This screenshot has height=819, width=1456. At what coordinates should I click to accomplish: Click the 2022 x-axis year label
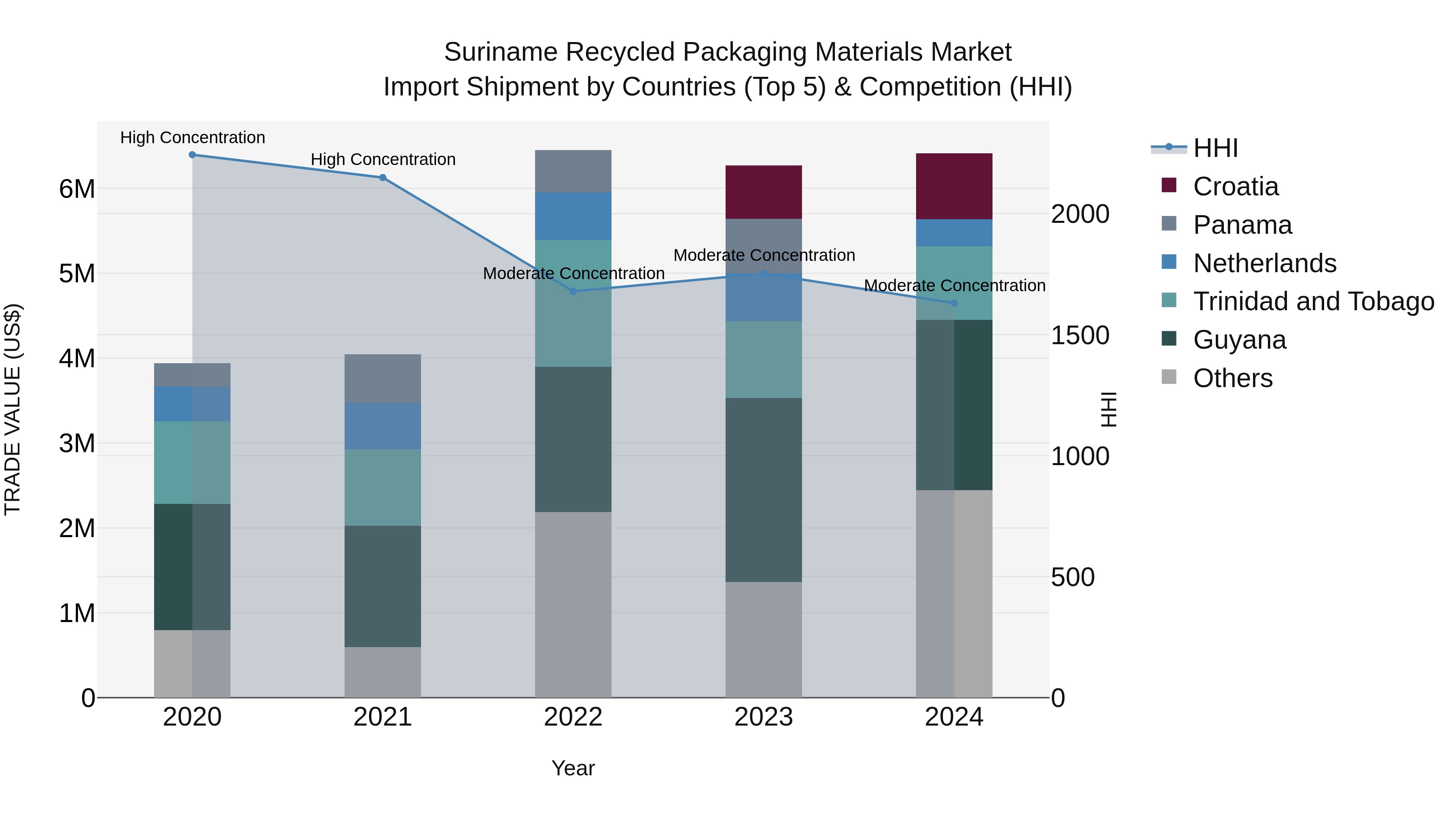click(573, 717)
